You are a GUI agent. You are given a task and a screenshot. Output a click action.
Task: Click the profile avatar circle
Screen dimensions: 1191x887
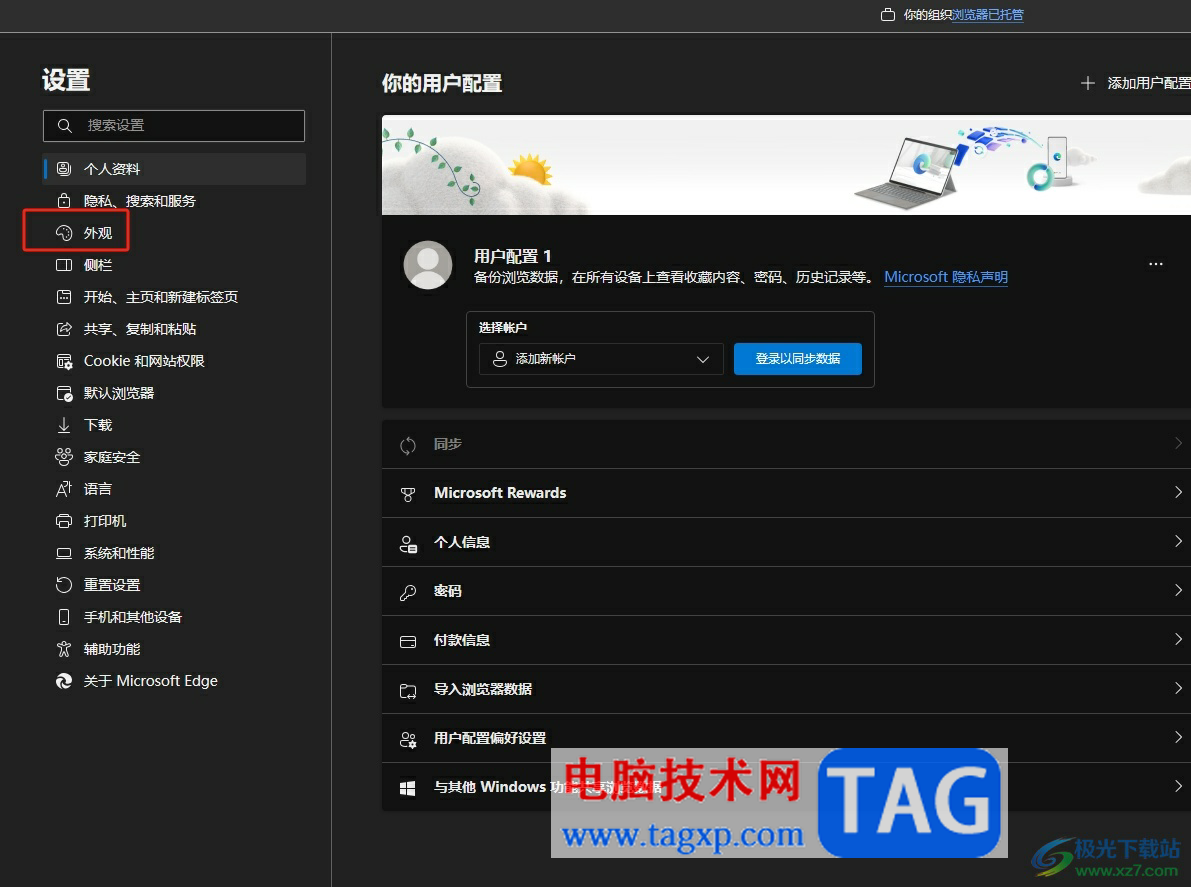tap(427, 264)
